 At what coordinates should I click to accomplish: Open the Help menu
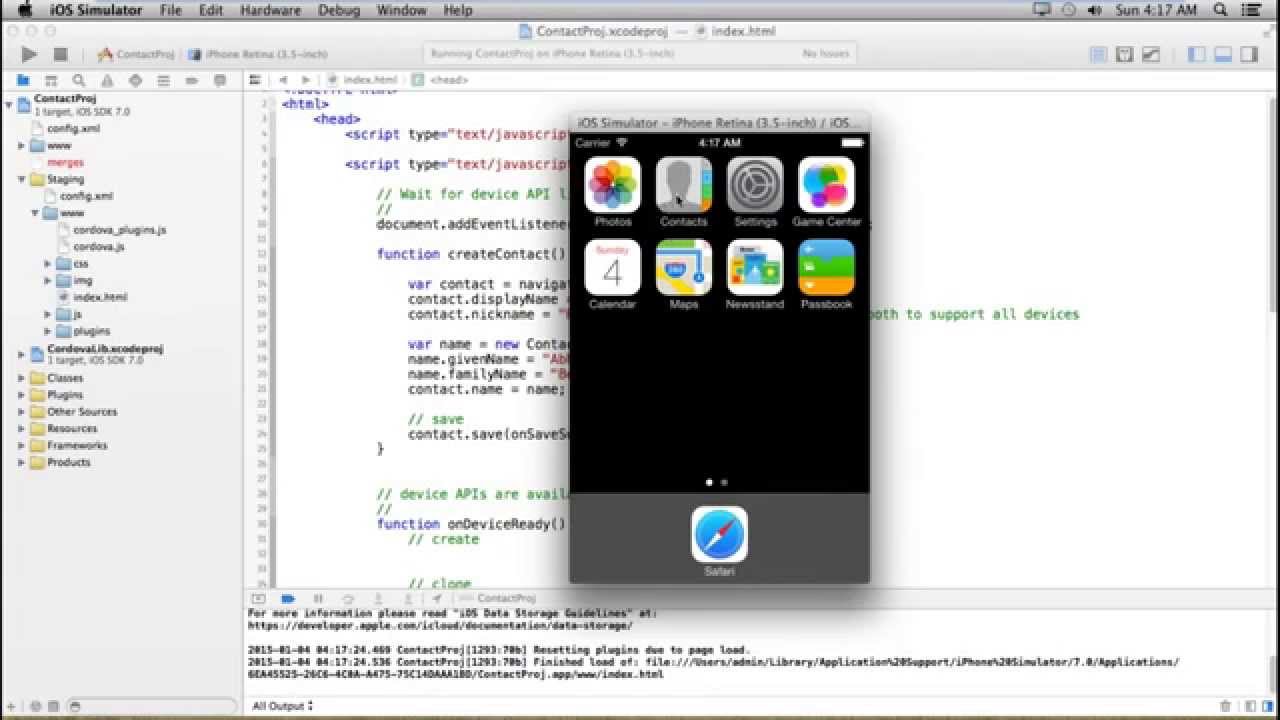point(458,10)
